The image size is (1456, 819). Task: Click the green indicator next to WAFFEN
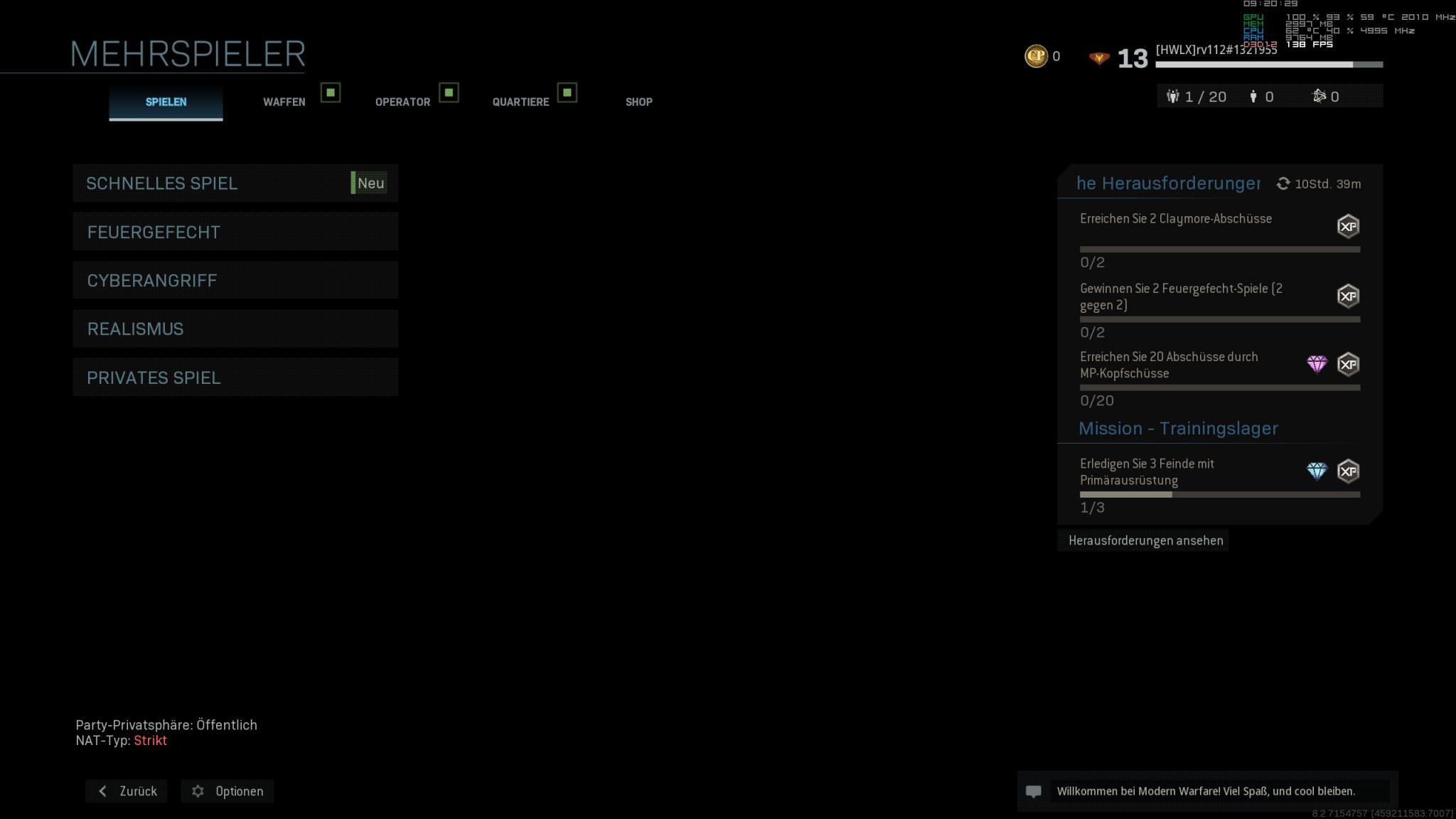coord(331,92)
